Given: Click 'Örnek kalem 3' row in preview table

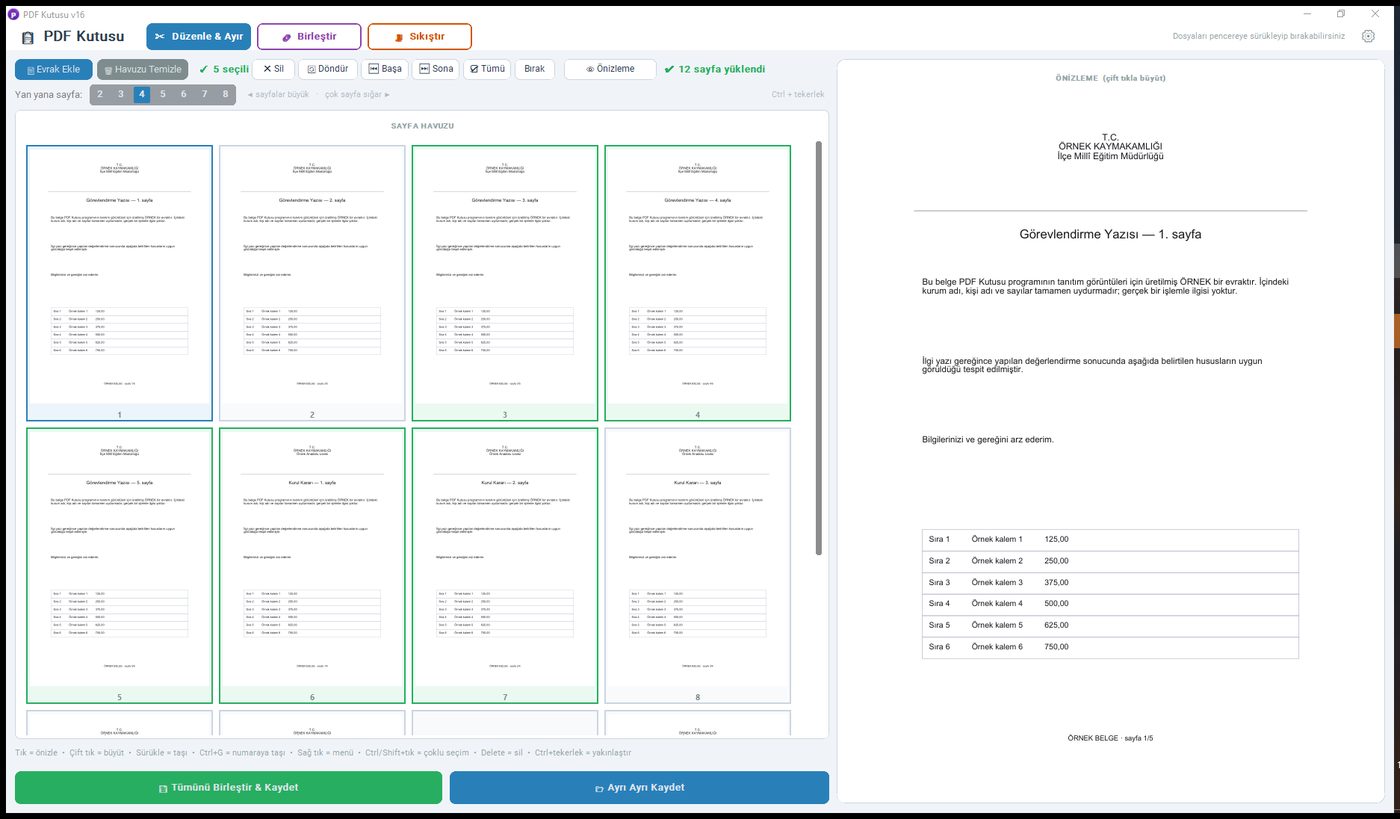Looking at the screenshot, I should (x=1110, y=582).
